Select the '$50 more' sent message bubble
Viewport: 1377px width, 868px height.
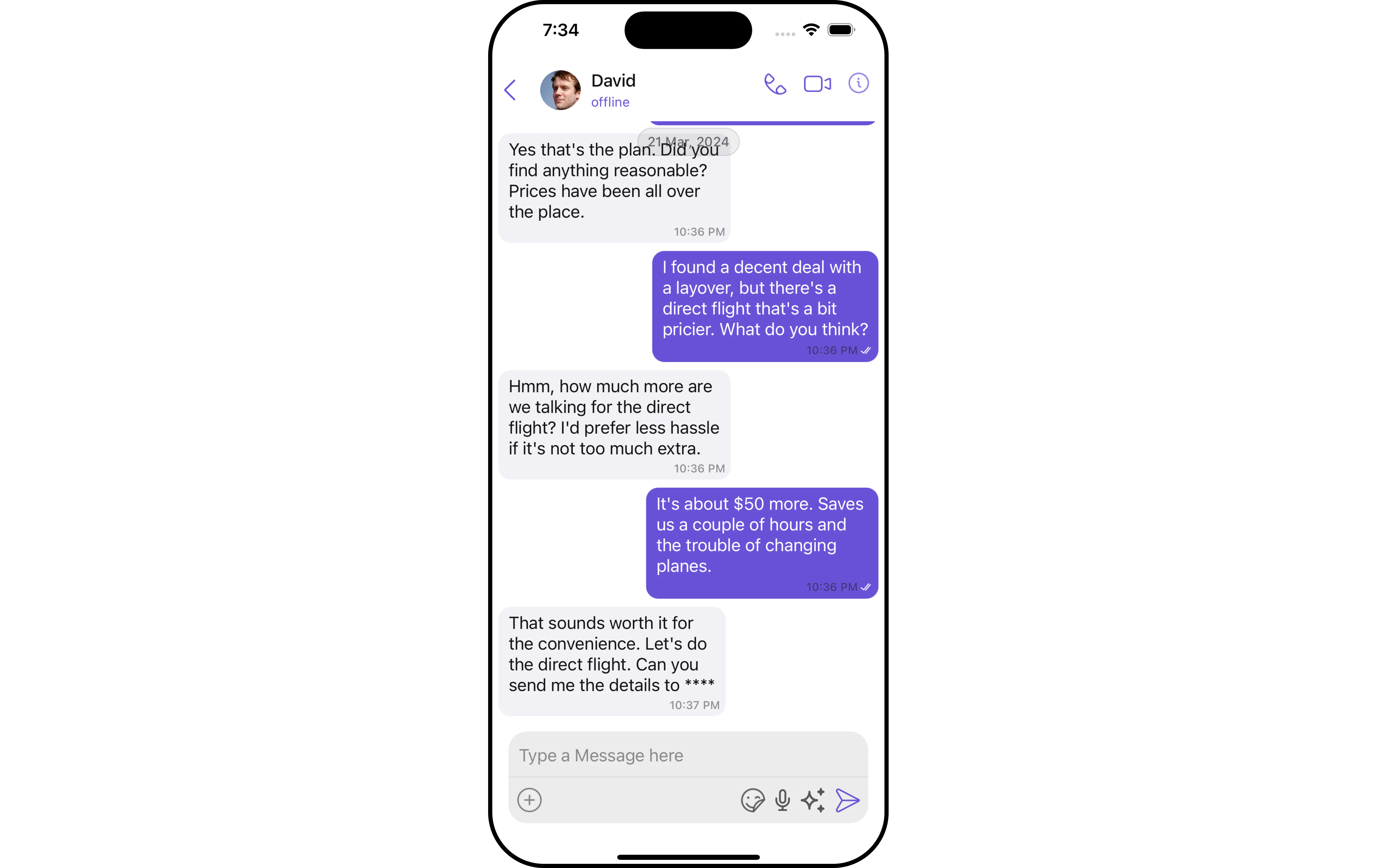coord(762,543)
